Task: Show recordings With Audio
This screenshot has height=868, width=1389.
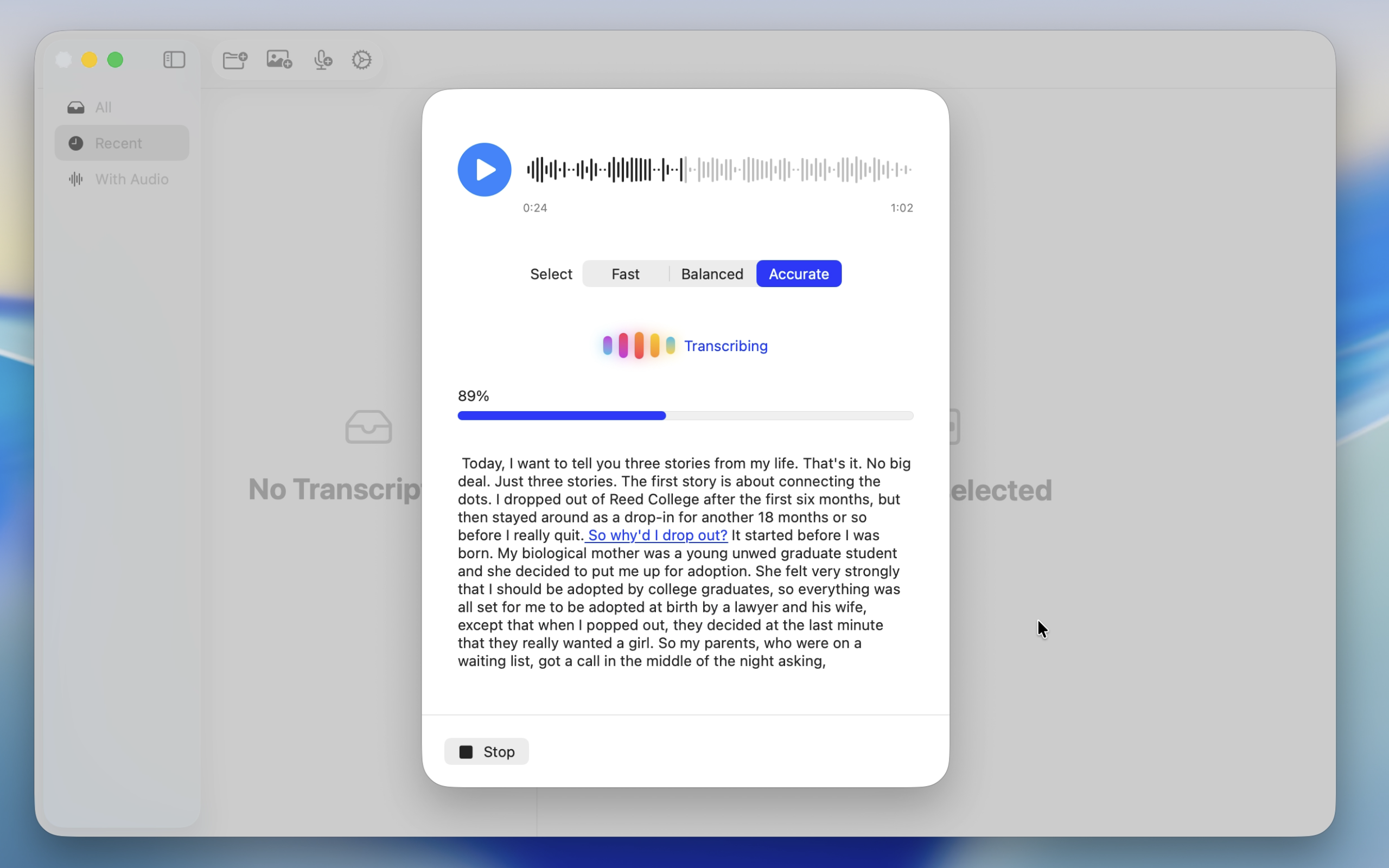Action: 131,179
